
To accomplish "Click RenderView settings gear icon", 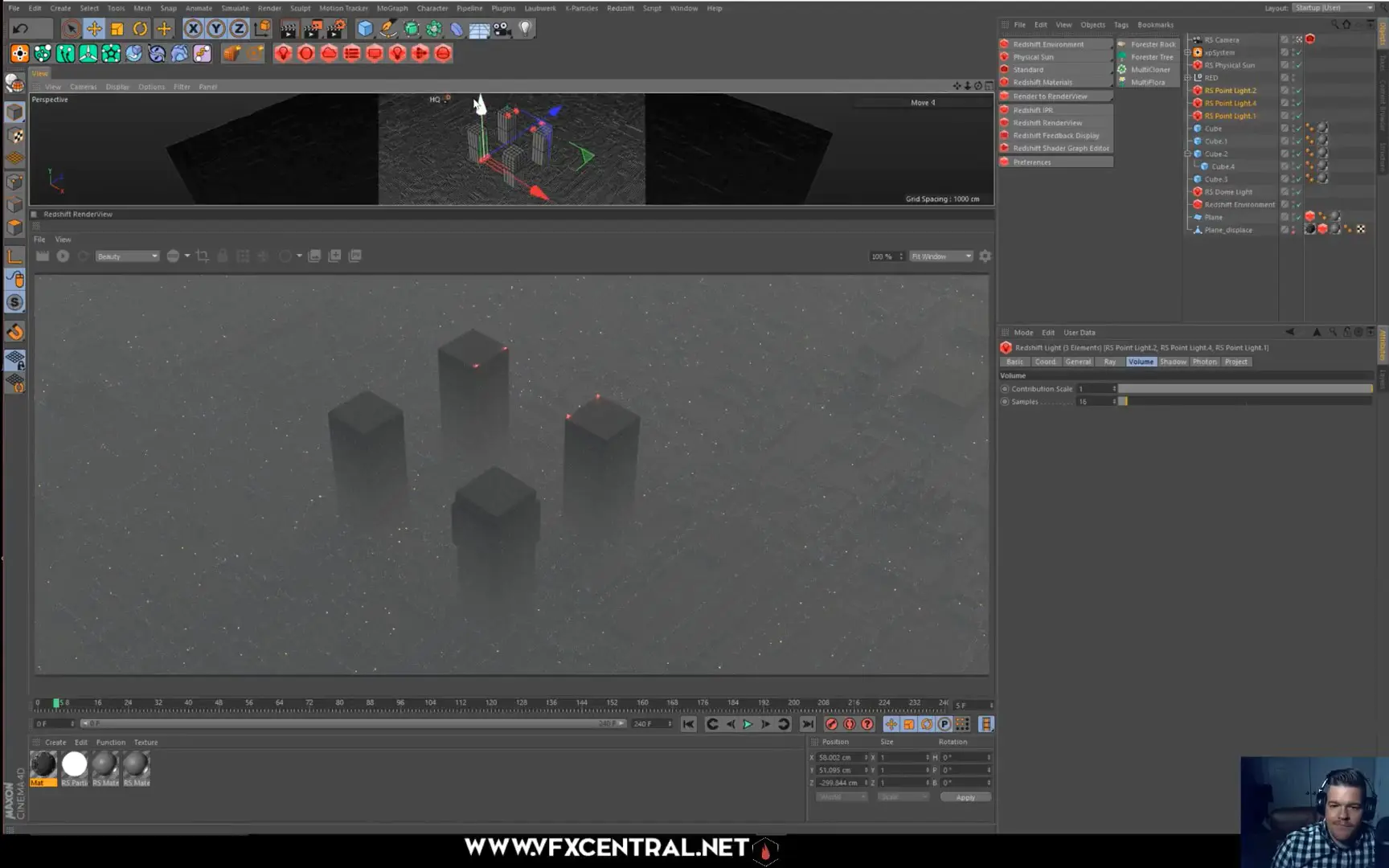I will click(x=985, y=256).
